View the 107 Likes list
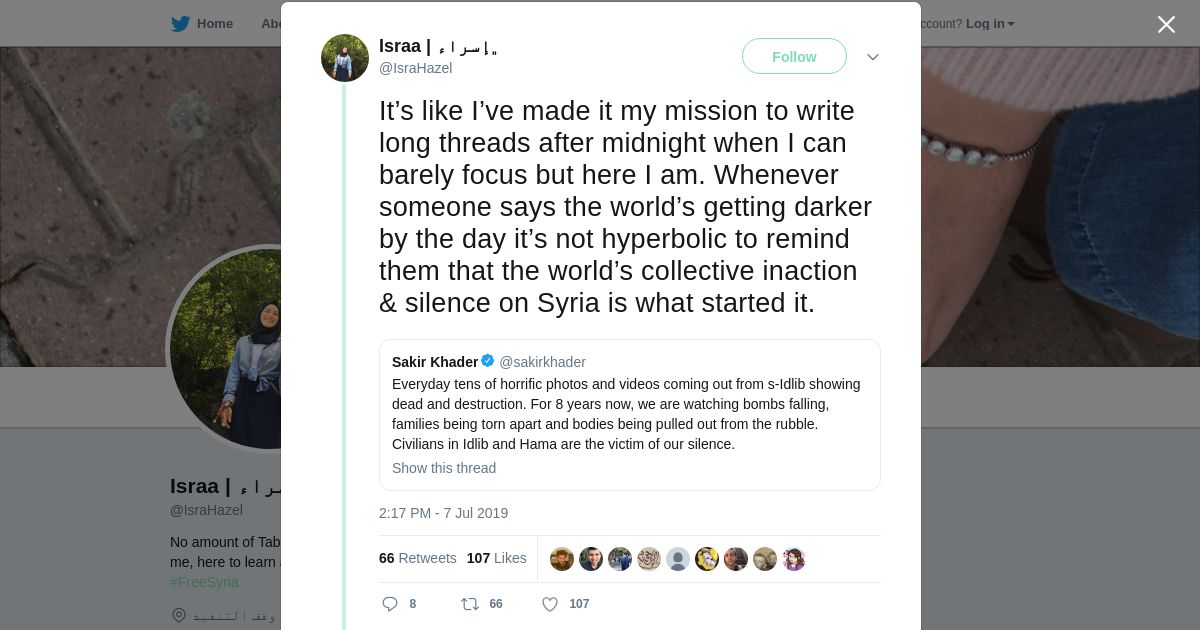This screenshot has height=630, width=1200. click(496, 558)
